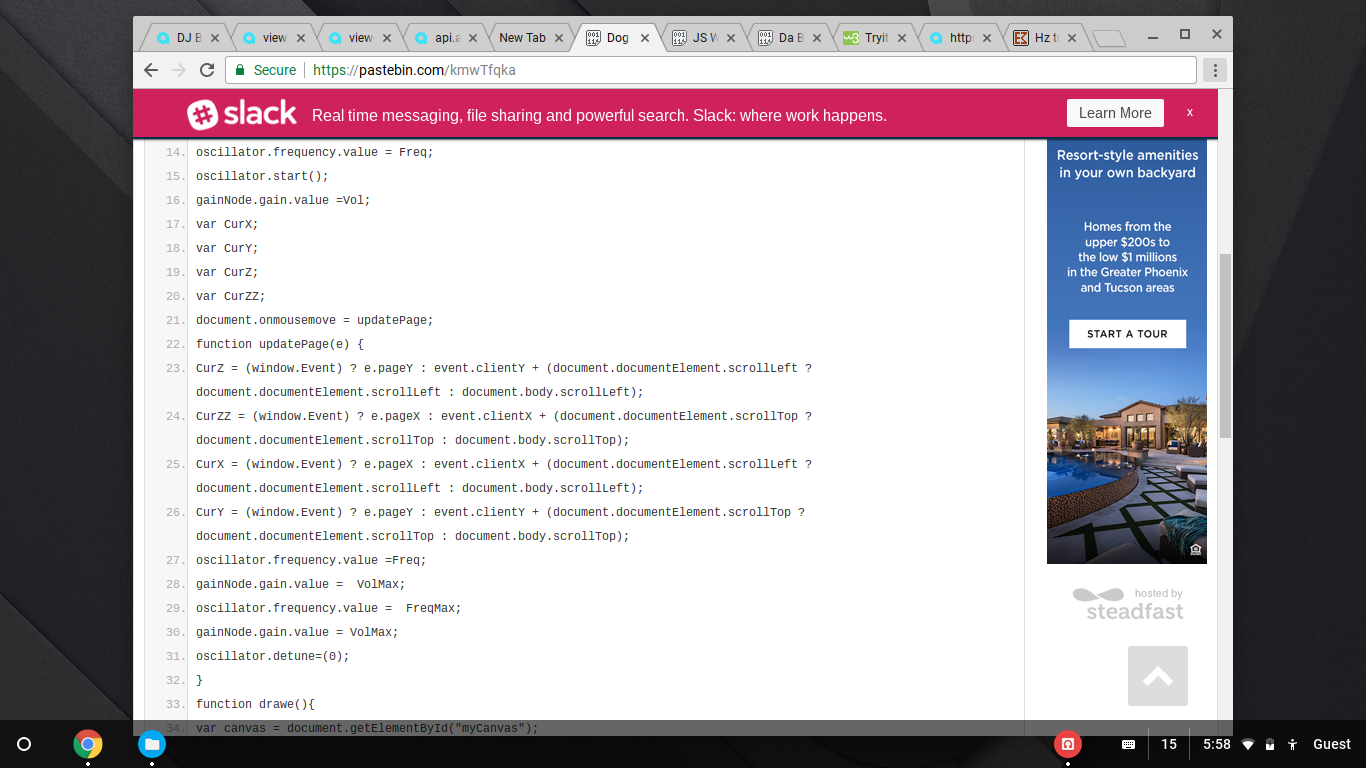The image size is (1366, 768).
Task: Switch to the Hz to tab
Action: point(1047,38)
